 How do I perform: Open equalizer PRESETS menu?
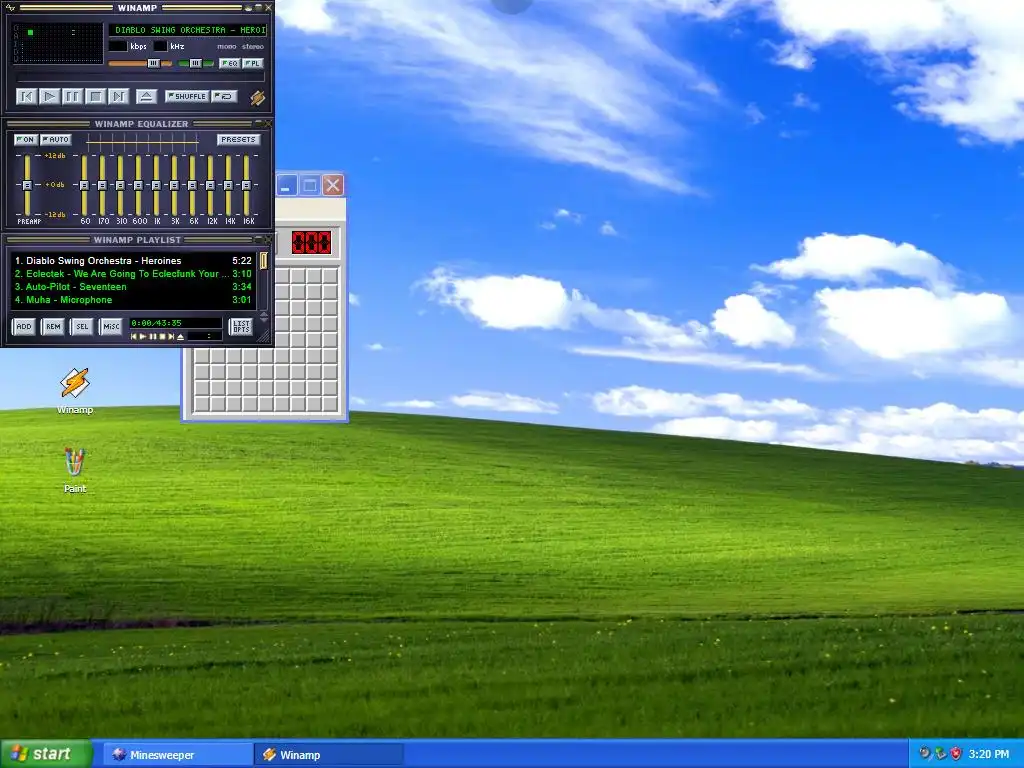pyautogui.click(x=238, y=139)
